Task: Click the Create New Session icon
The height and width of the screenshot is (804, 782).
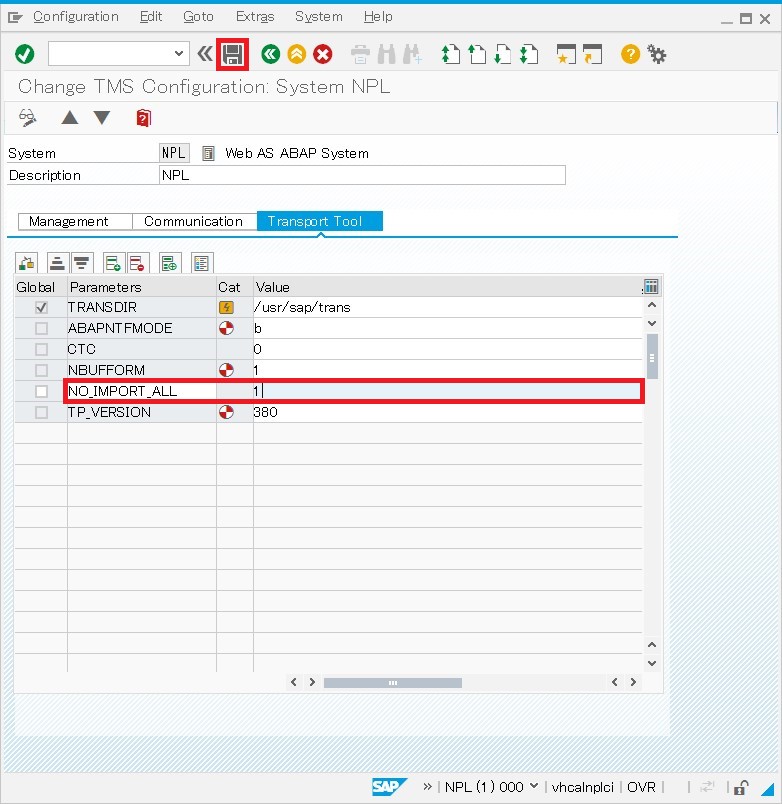Action: [x=566, y=54]
